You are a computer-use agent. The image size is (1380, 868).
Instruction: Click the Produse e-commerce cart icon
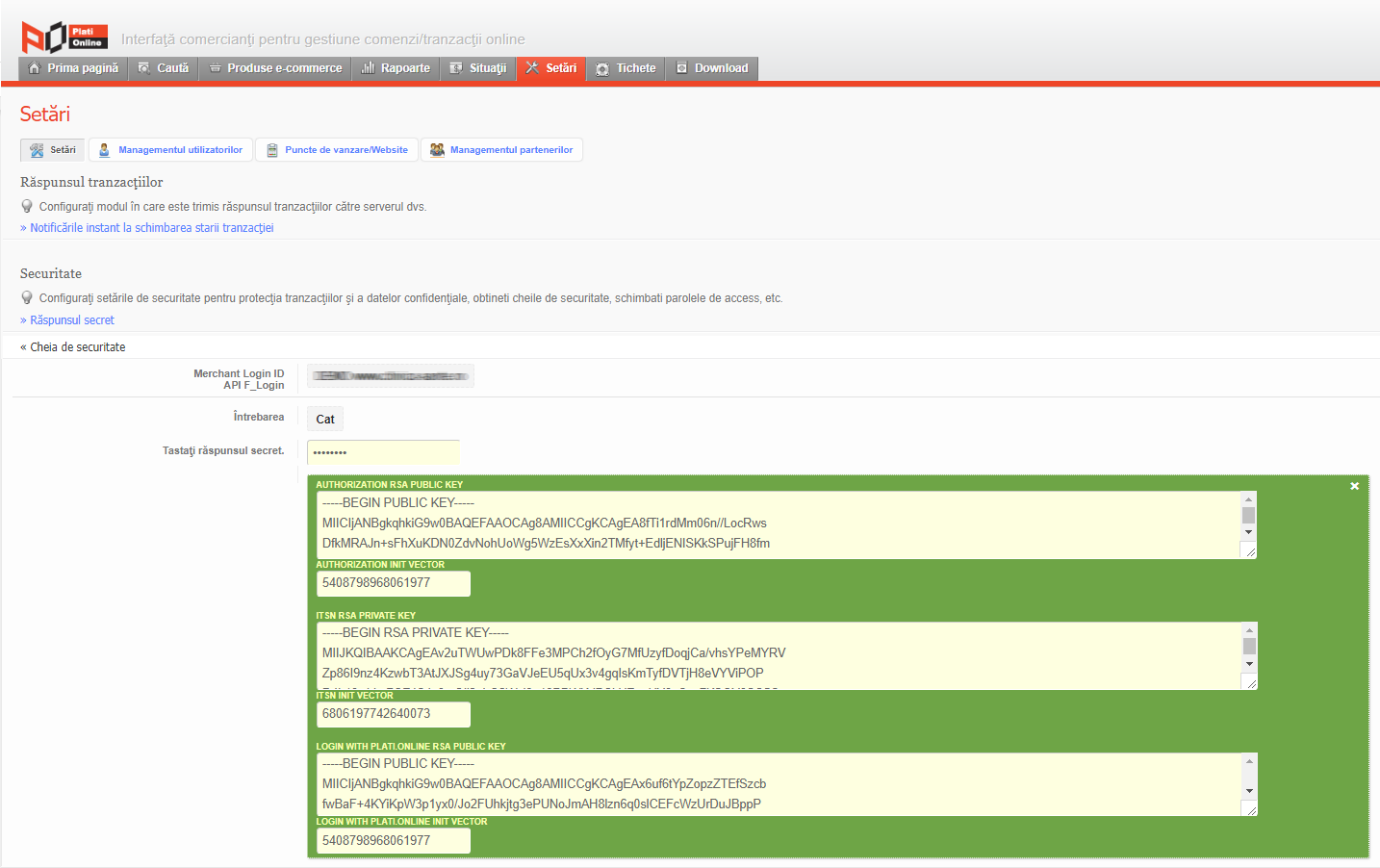pos(216,68)
